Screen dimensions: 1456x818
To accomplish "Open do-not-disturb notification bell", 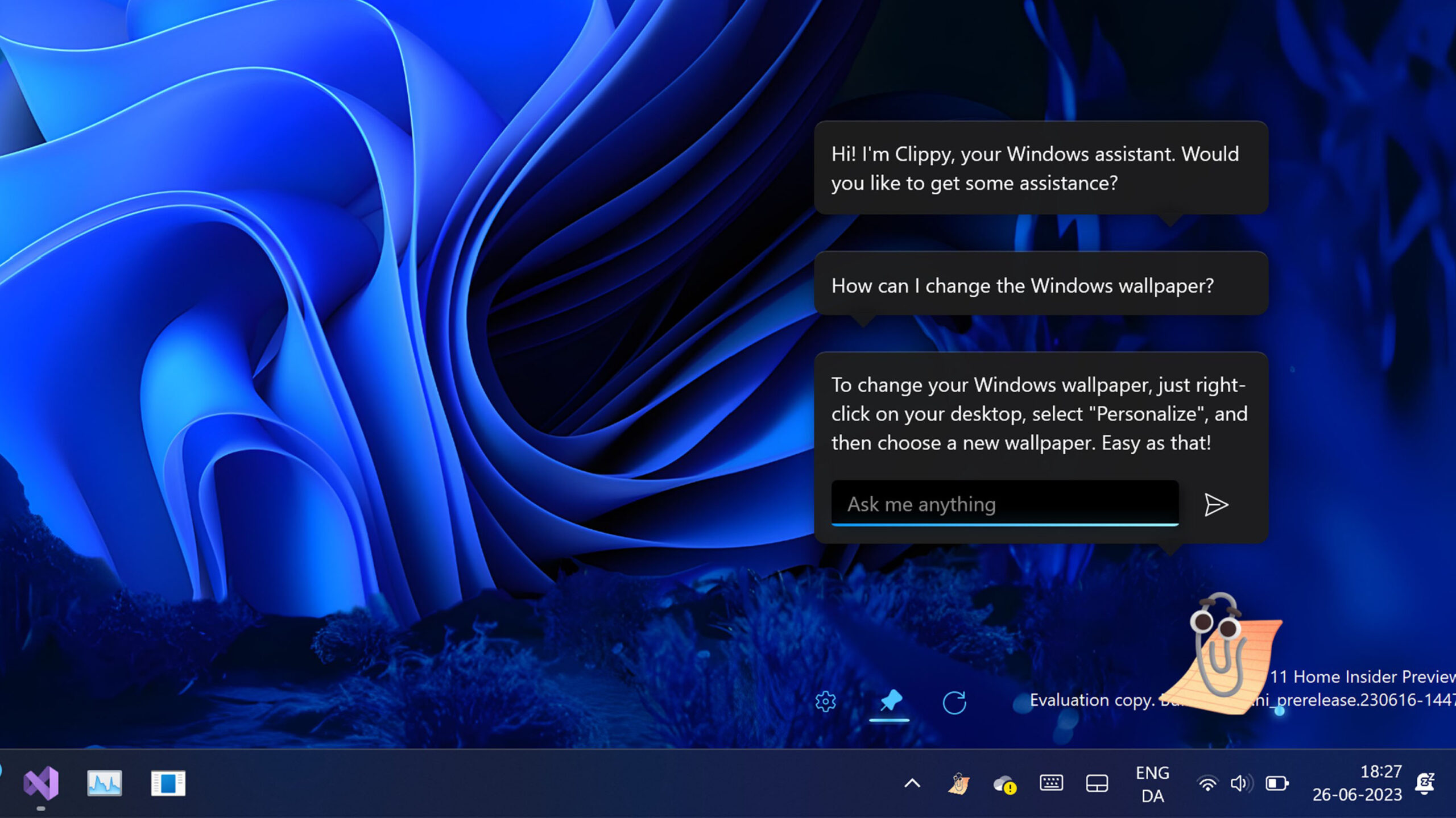I will tap(1425, 783).
